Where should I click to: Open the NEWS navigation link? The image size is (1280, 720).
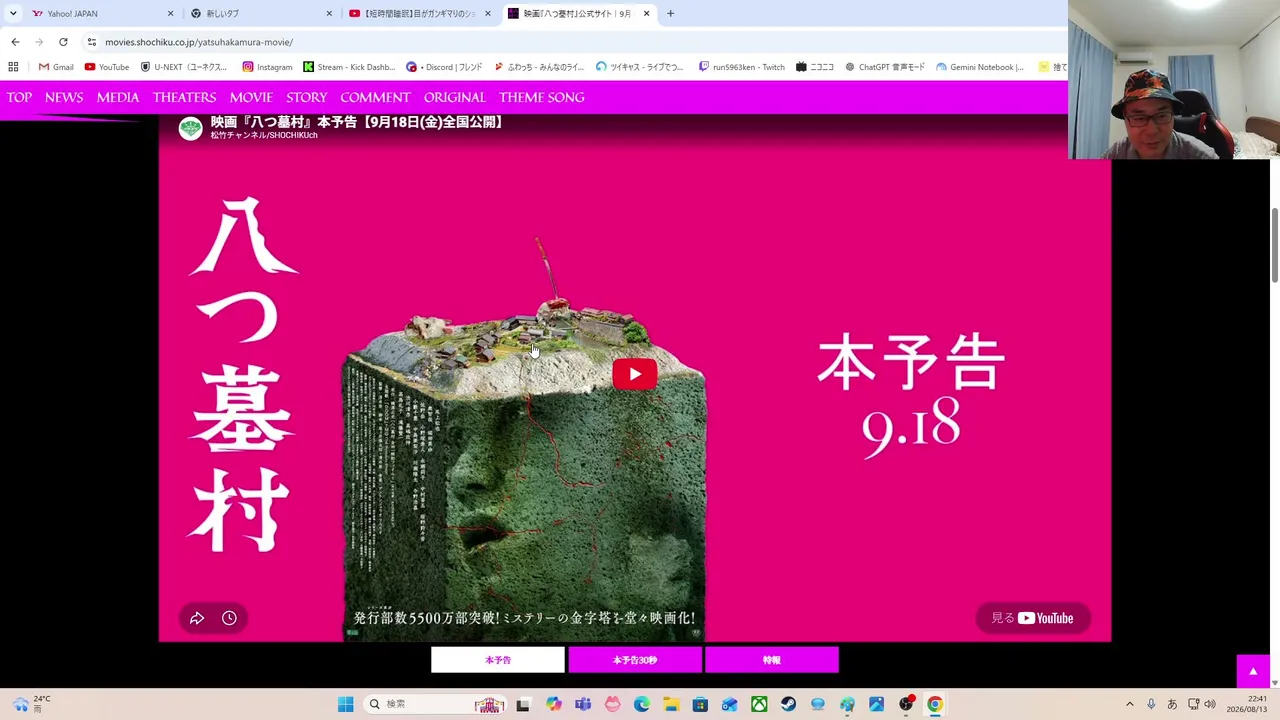click(x=64, y=97)
